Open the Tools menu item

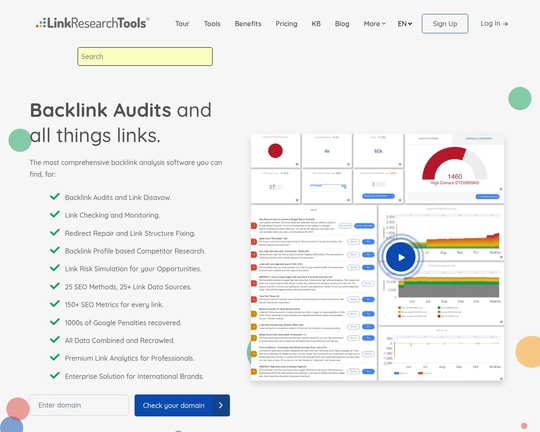tap(212, 24)
